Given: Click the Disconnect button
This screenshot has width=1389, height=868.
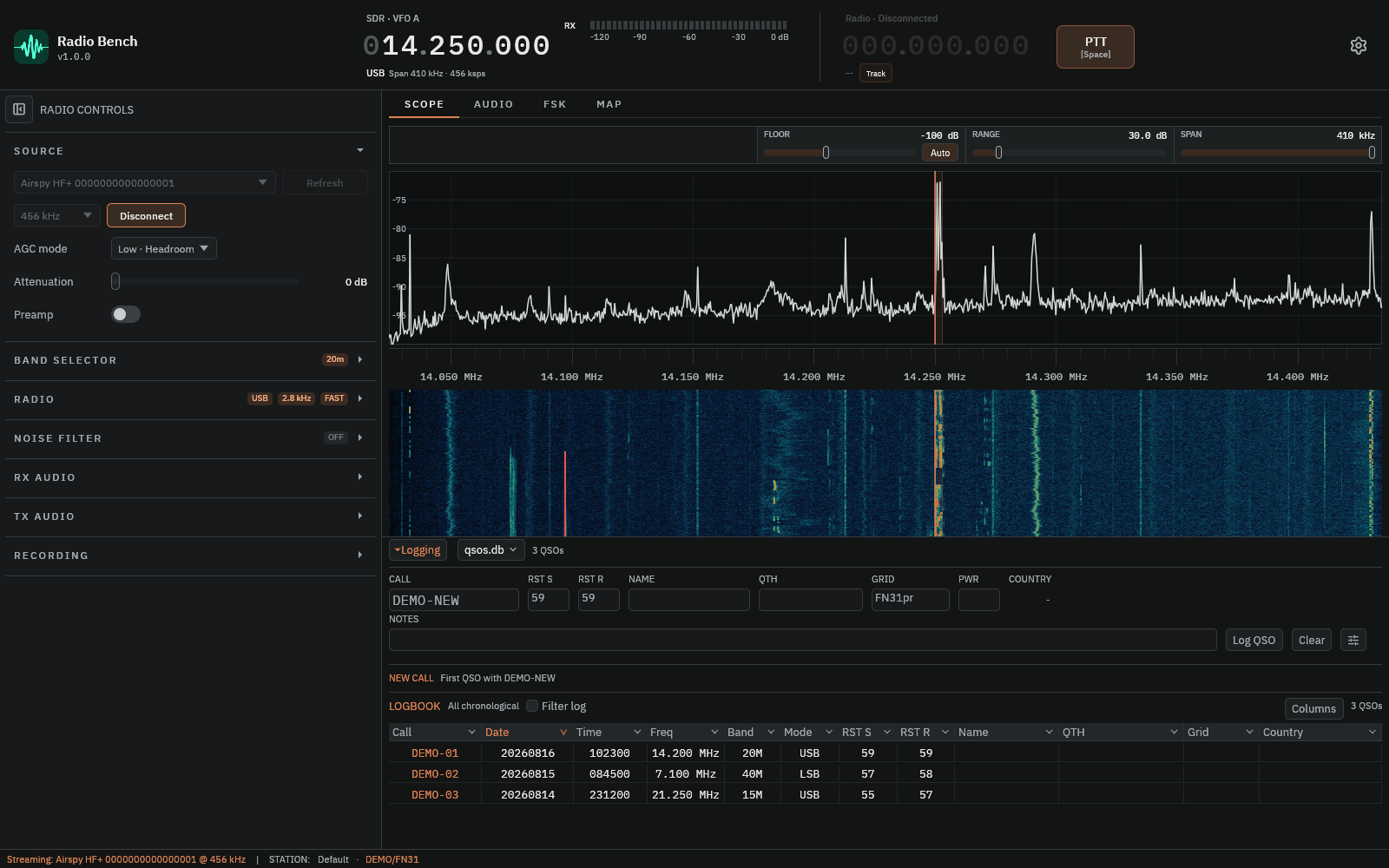Looking at the screenshot, I should 146,215.
